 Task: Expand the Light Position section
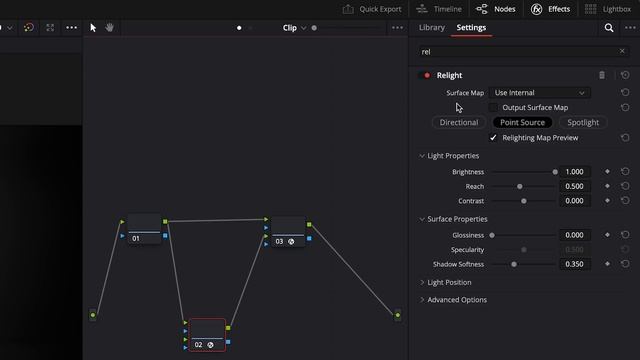click(x=422, y=282)
